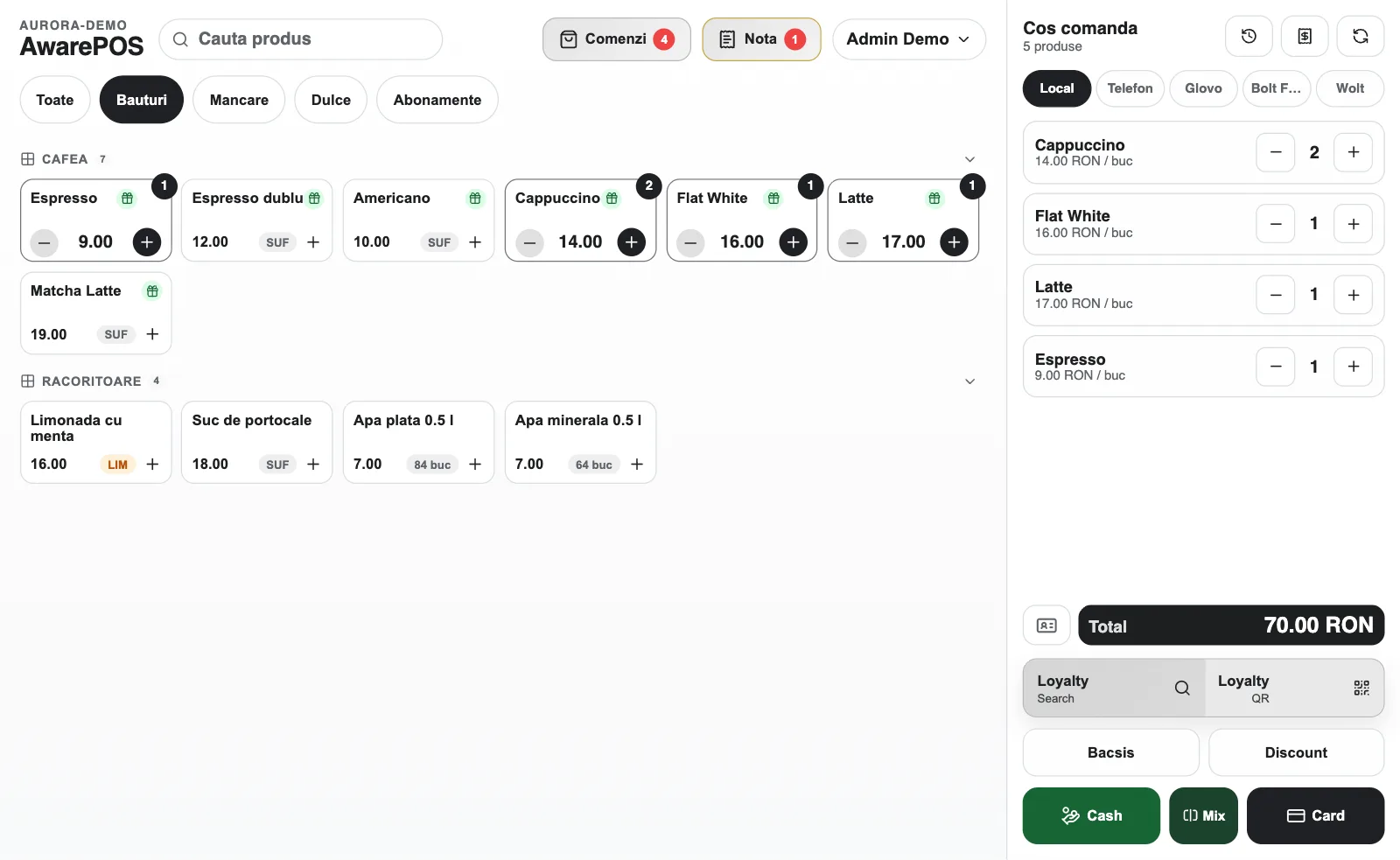Add Apa minerala 0.5 l to order

click(637, 465)
